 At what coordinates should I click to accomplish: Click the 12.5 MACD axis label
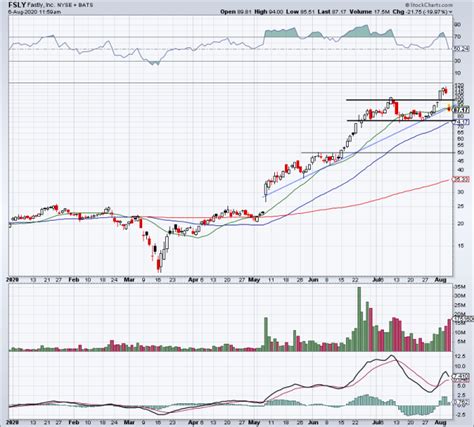459,356
